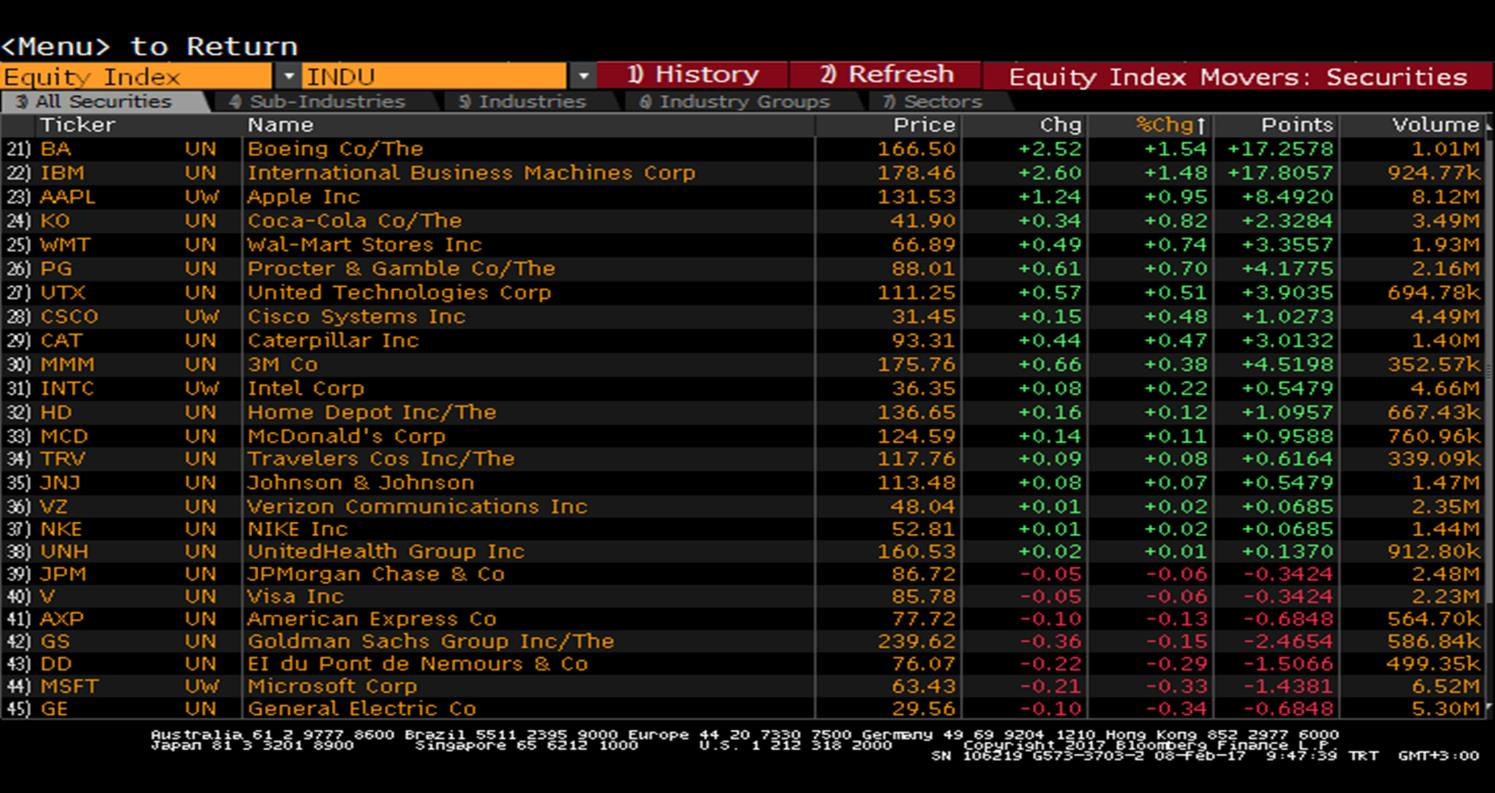
Task: Click Johnson & Johnson name
Action: click(x=360, y=483)
